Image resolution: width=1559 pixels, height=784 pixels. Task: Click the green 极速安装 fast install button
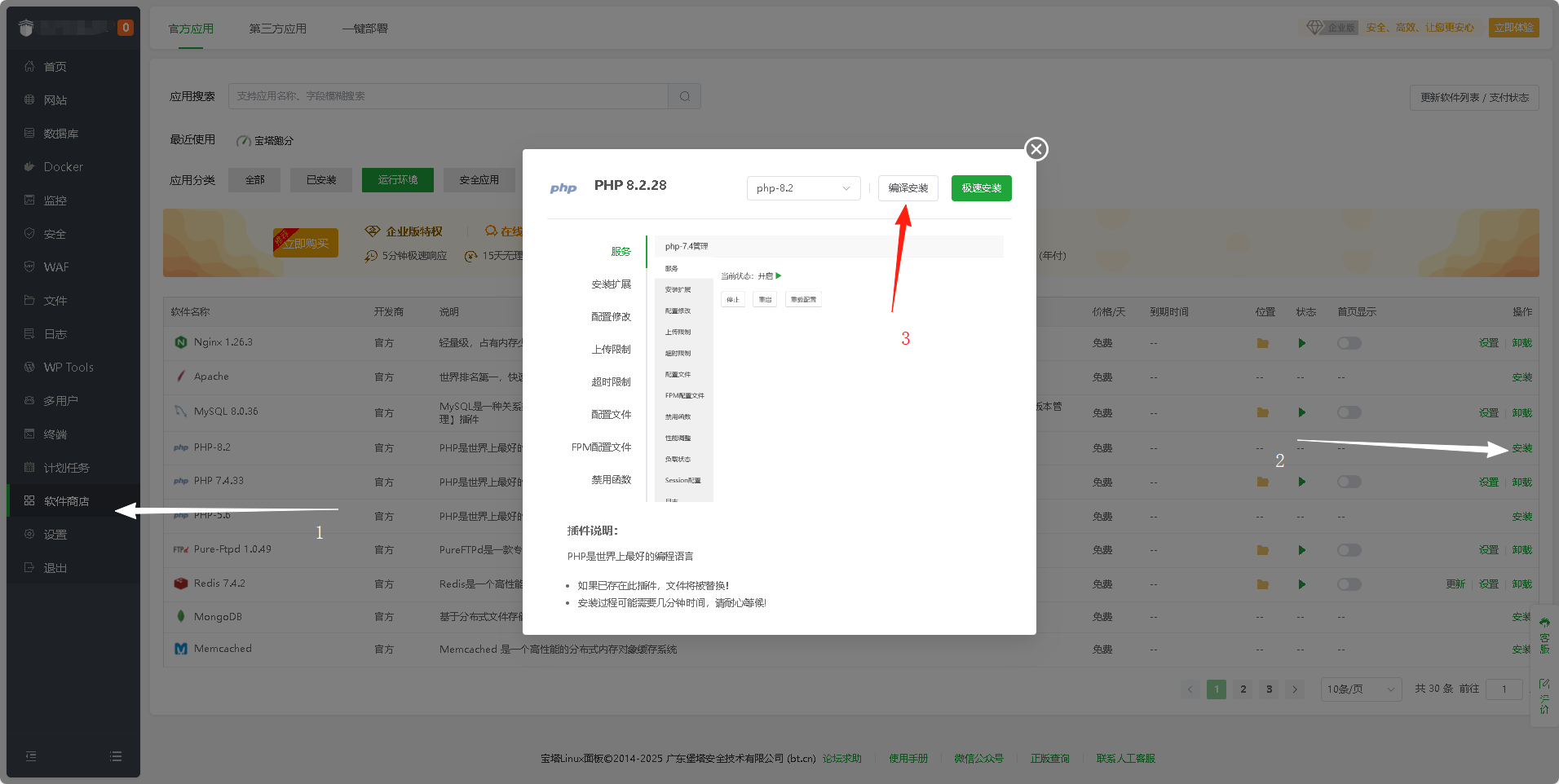point(981,188)
